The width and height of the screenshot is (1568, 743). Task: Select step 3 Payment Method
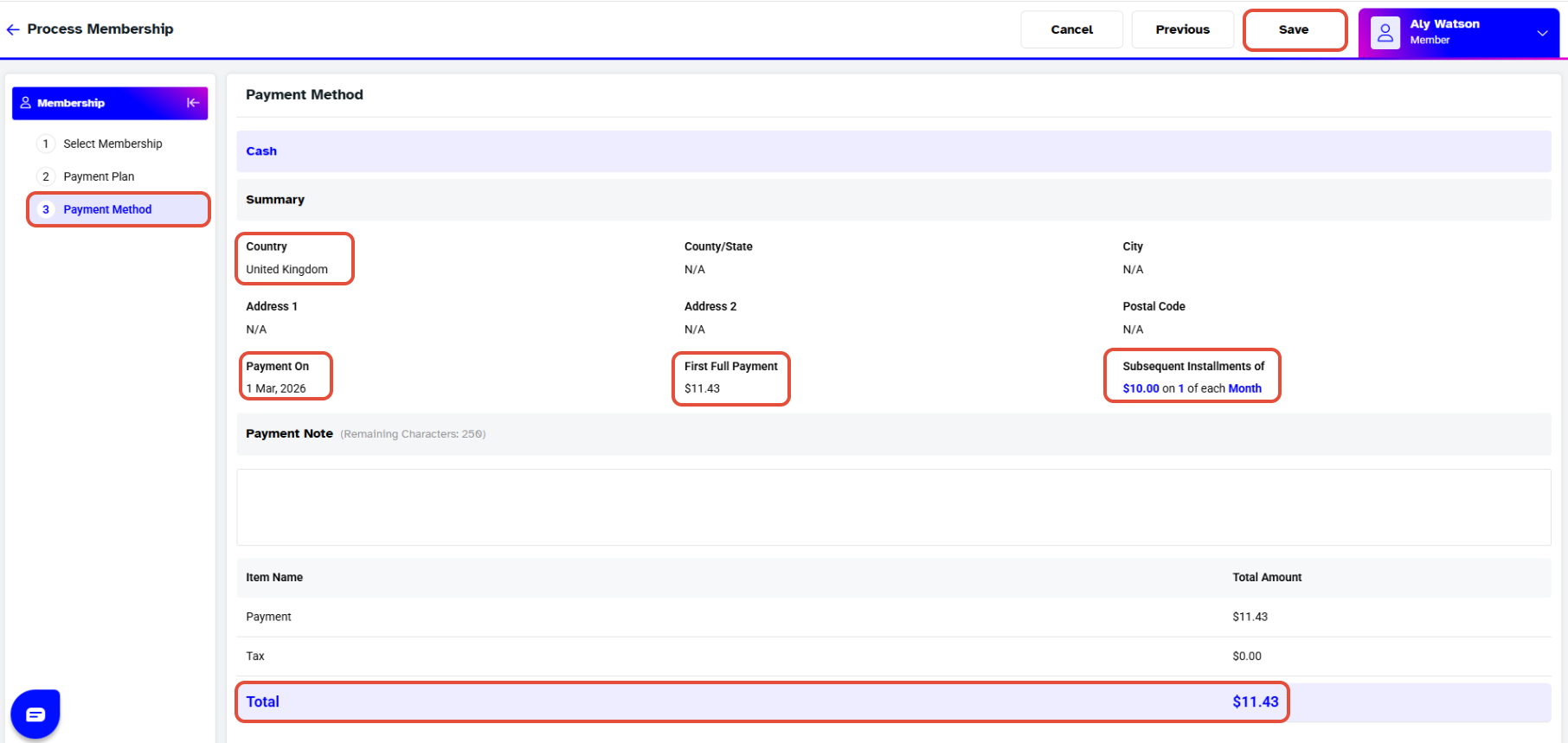tap(119, 209)
